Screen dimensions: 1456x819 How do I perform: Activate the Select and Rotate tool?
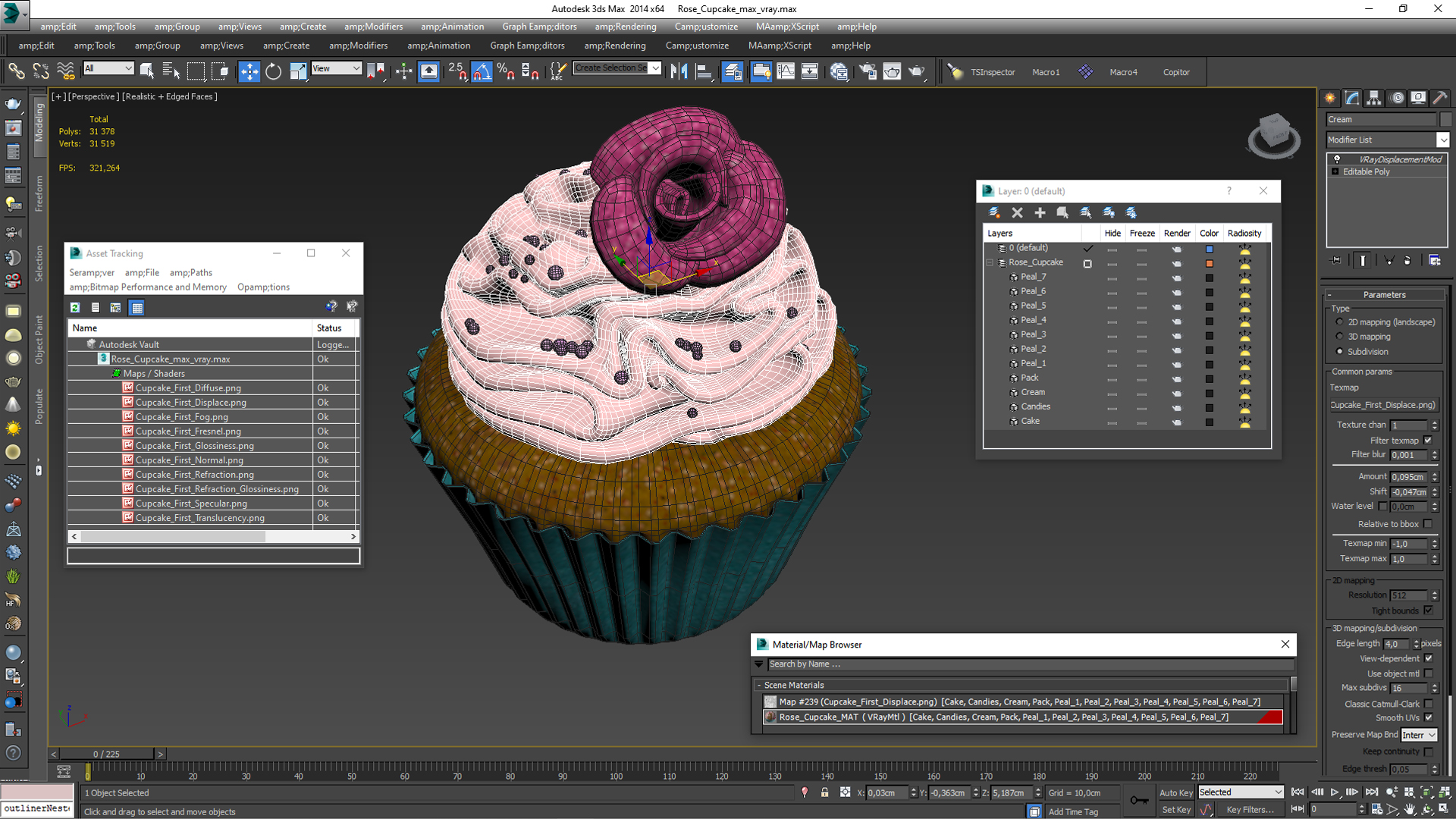pyautogui.click(x=273, y=71)
